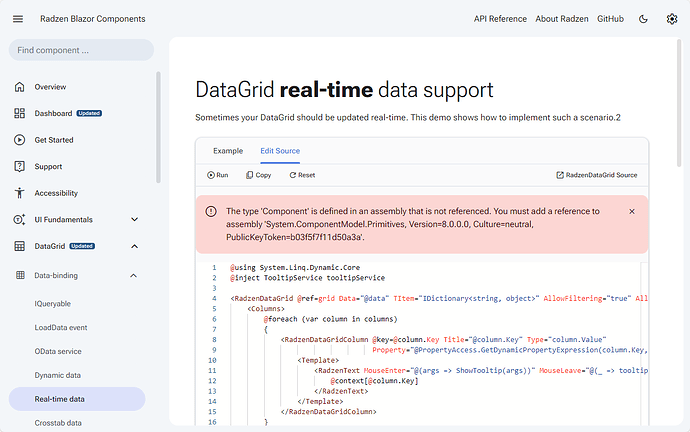Click the Dashboard grid icon

pos(19,113)
